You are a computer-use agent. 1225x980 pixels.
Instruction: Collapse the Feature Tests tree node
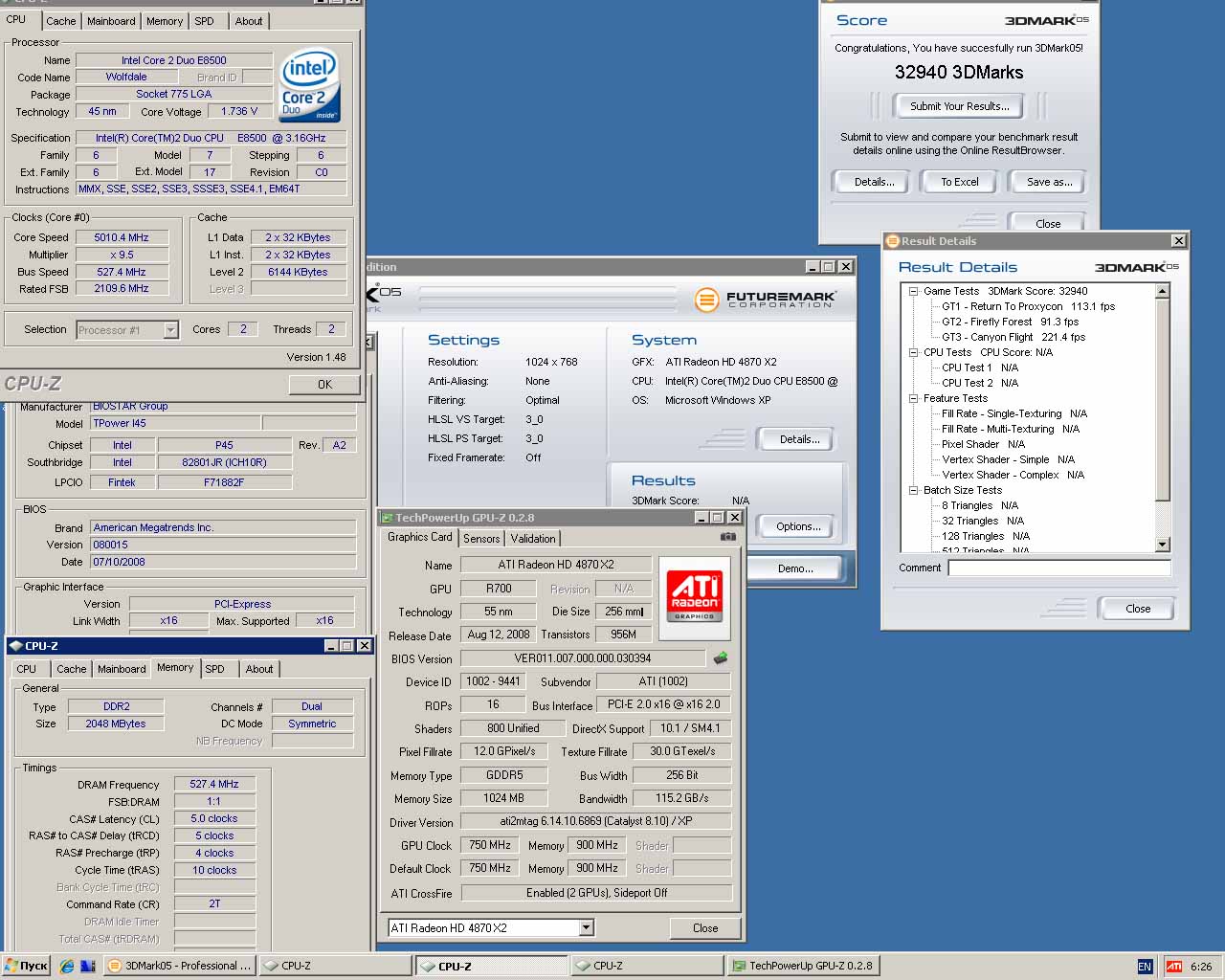pyautogui.click(x=913, y=398)
